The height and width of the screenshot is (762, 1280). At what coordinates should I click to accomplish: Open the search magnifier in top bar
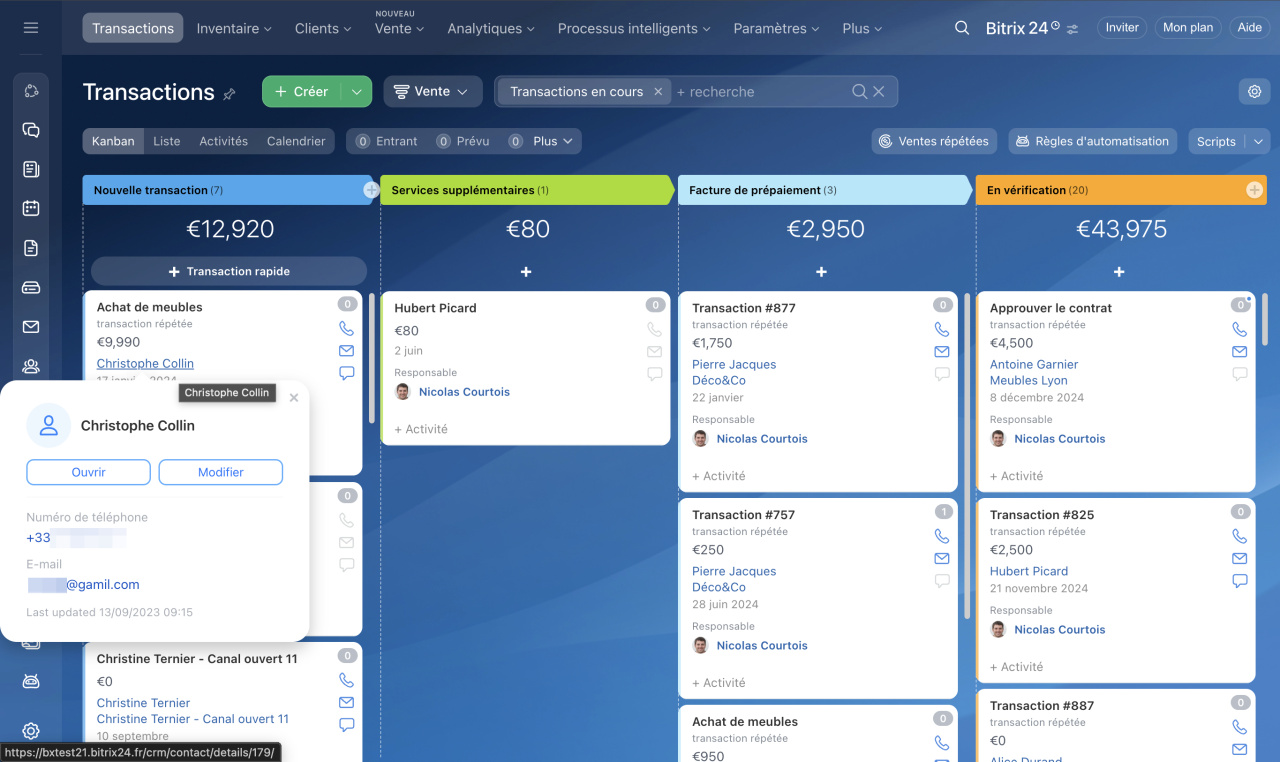[962, 28]
